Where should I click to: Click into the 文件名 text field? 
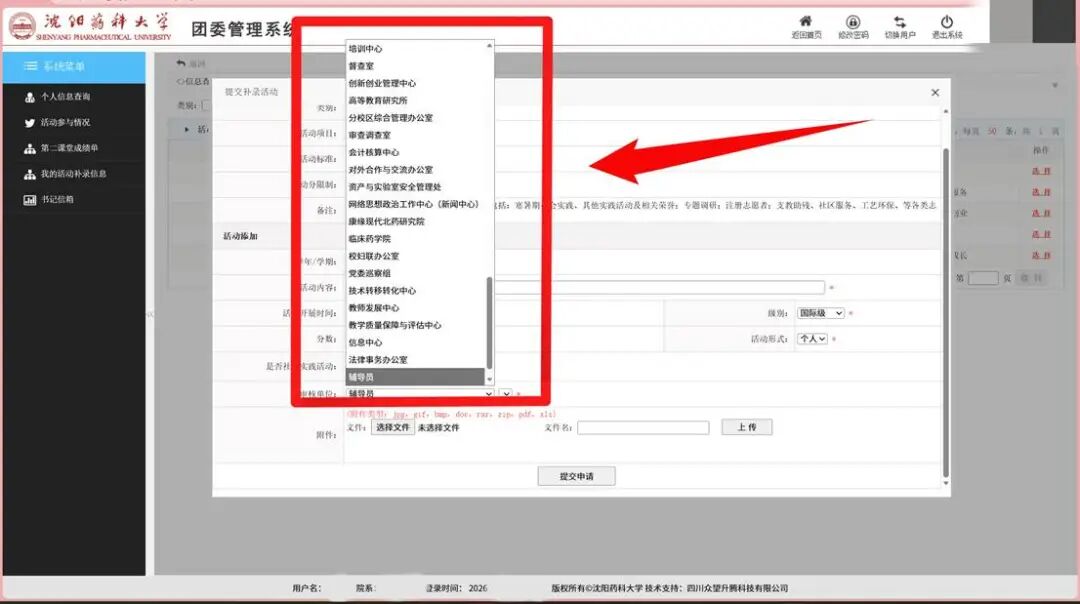coord(643,428)
